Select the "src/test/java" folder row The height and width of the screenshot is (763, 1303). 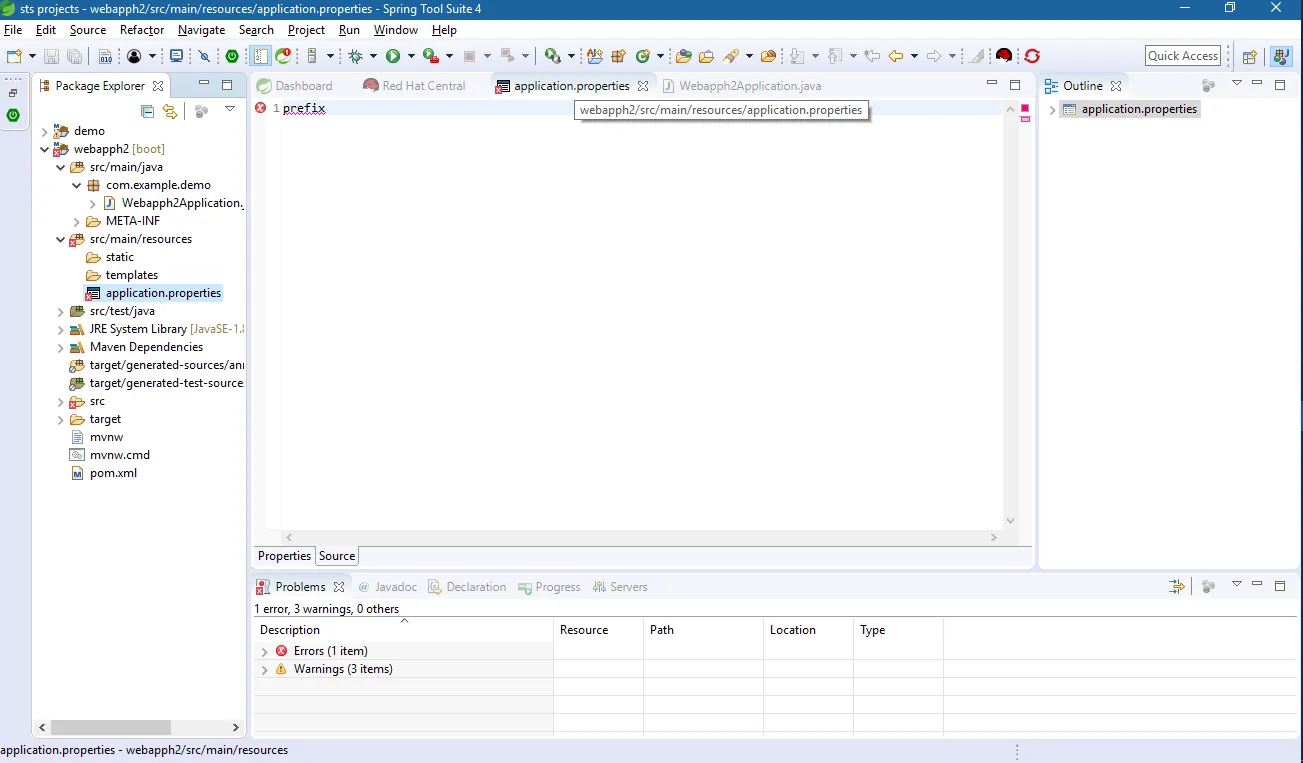(x=112, y=311)
